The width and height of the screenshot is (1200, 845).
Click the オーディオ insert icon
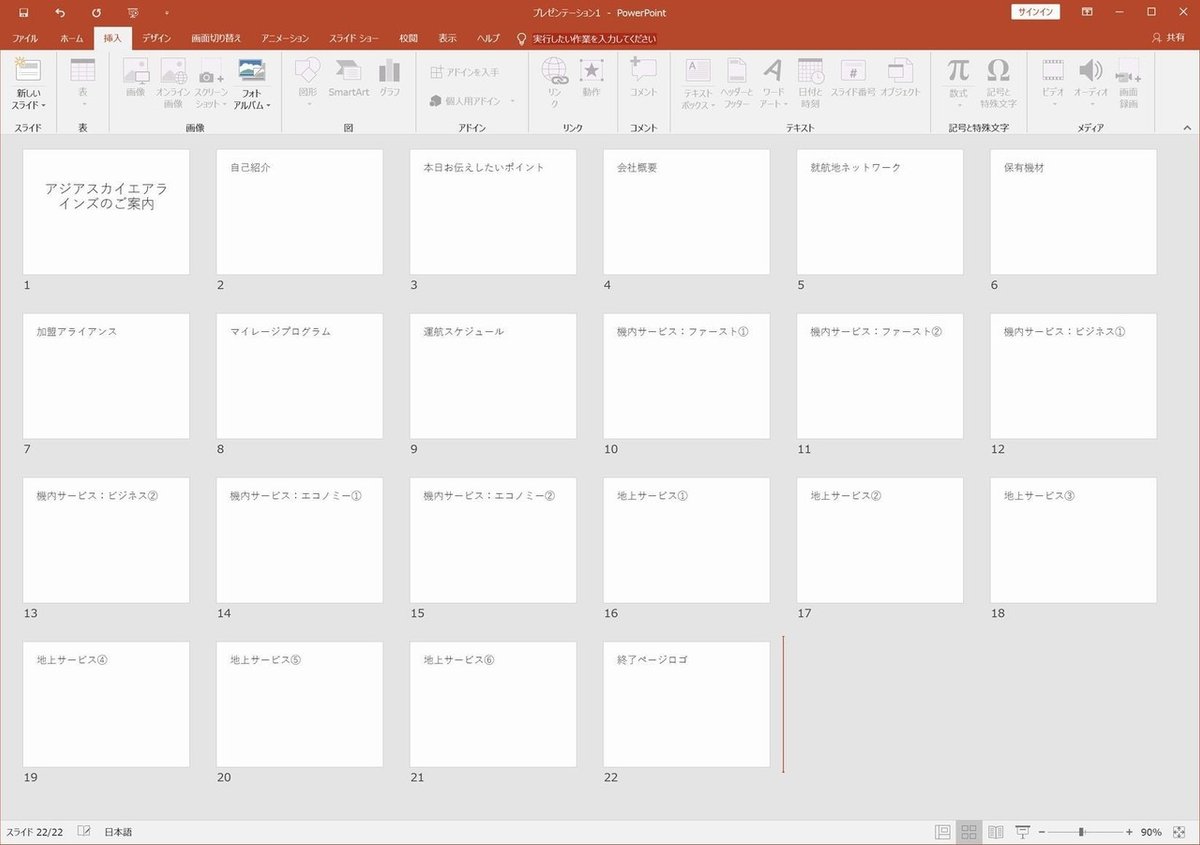(x=1091, y=84)
